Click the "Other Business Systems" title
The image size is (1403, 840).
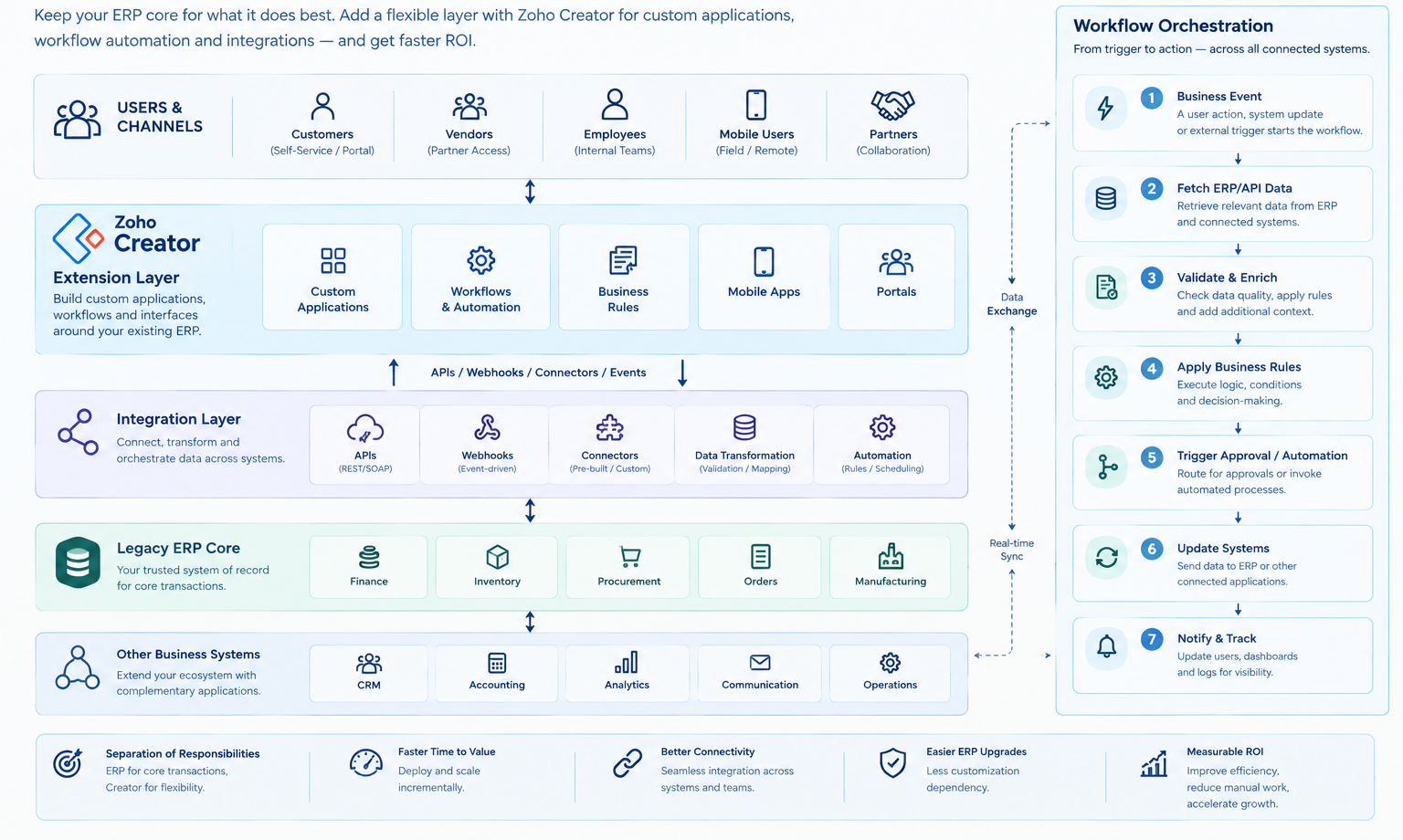click(x=188, y=655)
